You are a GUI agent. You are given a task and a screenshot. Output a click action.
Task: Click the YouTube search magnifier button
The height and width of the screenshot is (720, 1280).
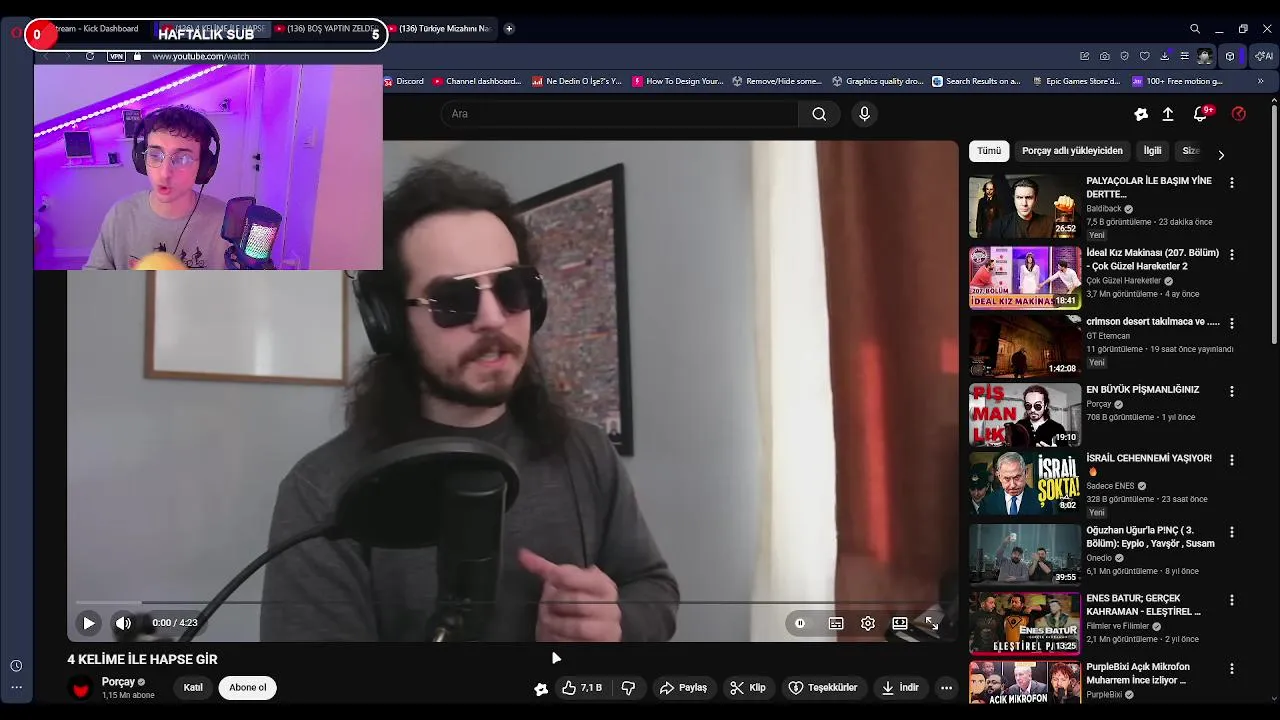[819, 114]
